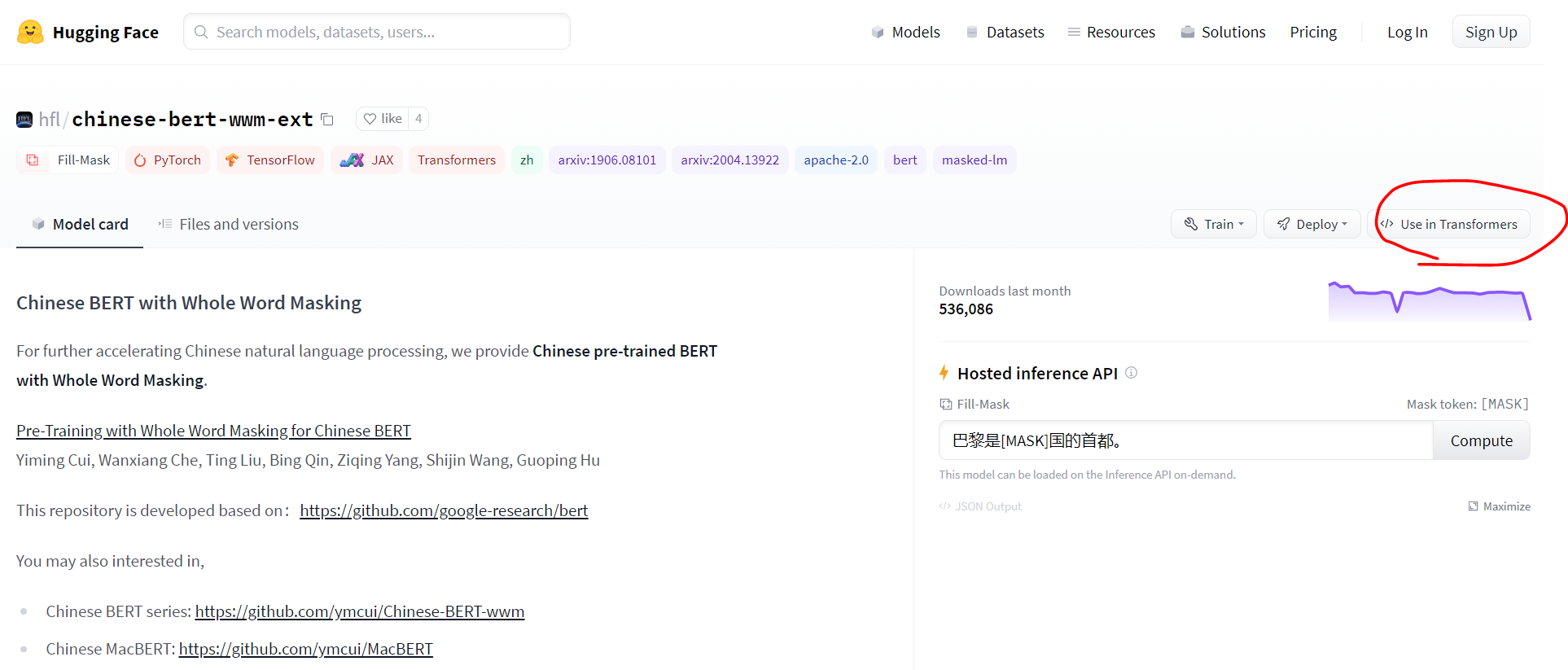Click the Datasets icon in navigation

(971, 32)
